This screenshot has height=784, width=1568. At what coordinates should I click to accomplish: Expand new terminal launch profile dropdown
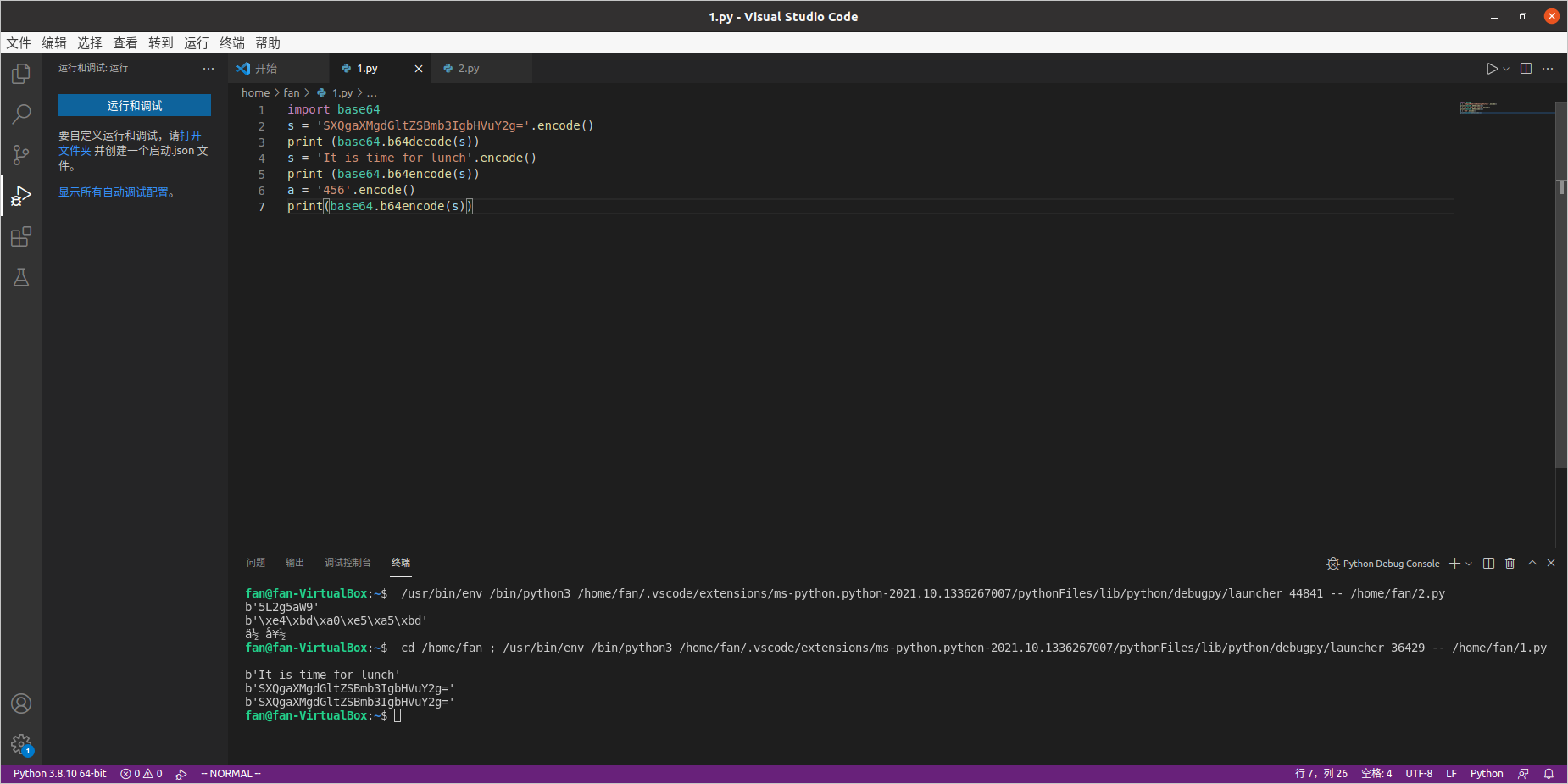click(1469, 564)
